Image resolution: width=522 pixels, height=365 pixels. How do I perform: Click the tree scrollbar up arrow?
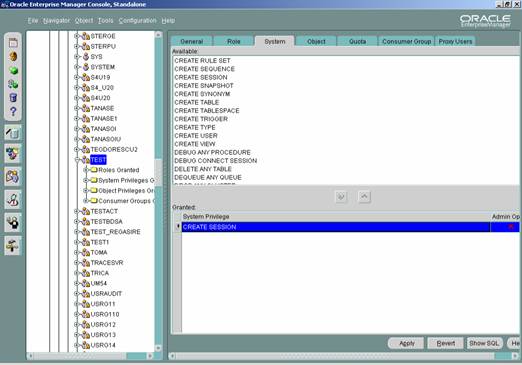click(158, 35)
